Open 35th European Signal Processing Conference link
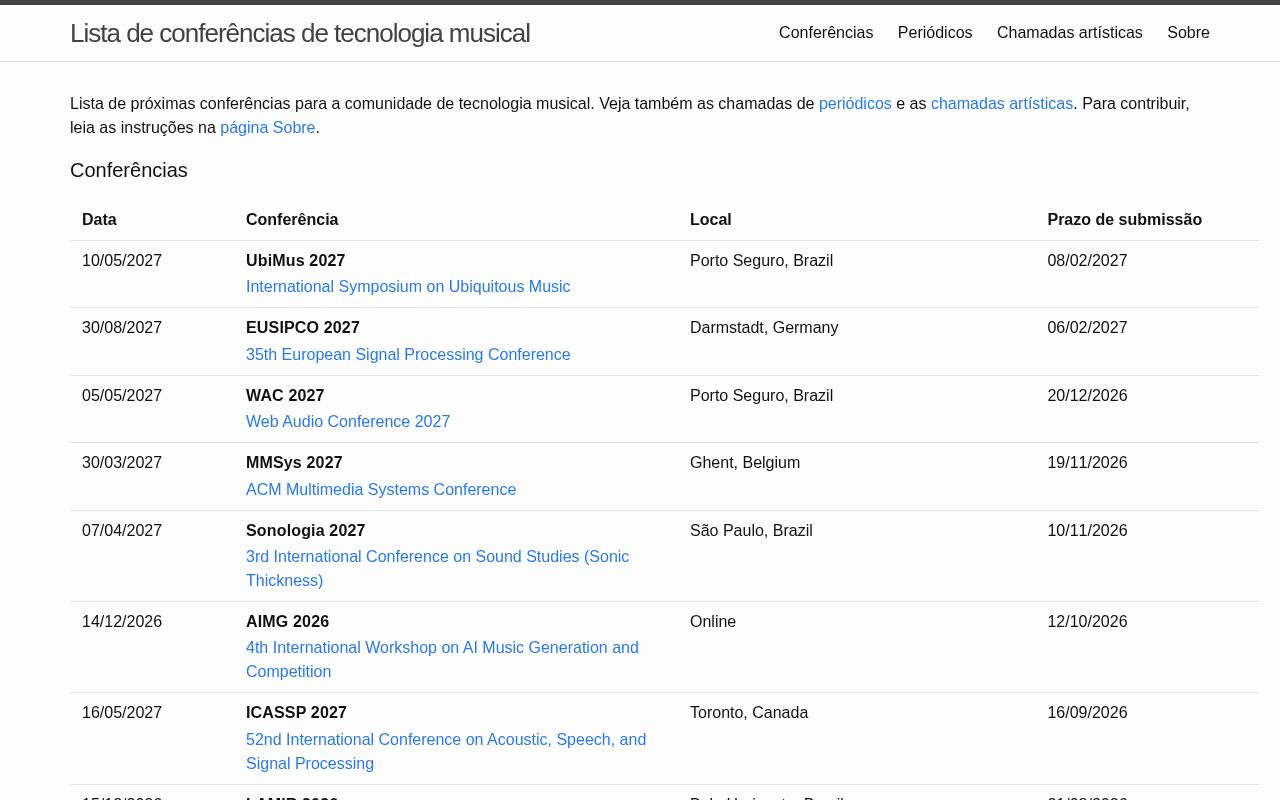The height and width of the screenshot is (800, 1280). (x=408, y=355)
